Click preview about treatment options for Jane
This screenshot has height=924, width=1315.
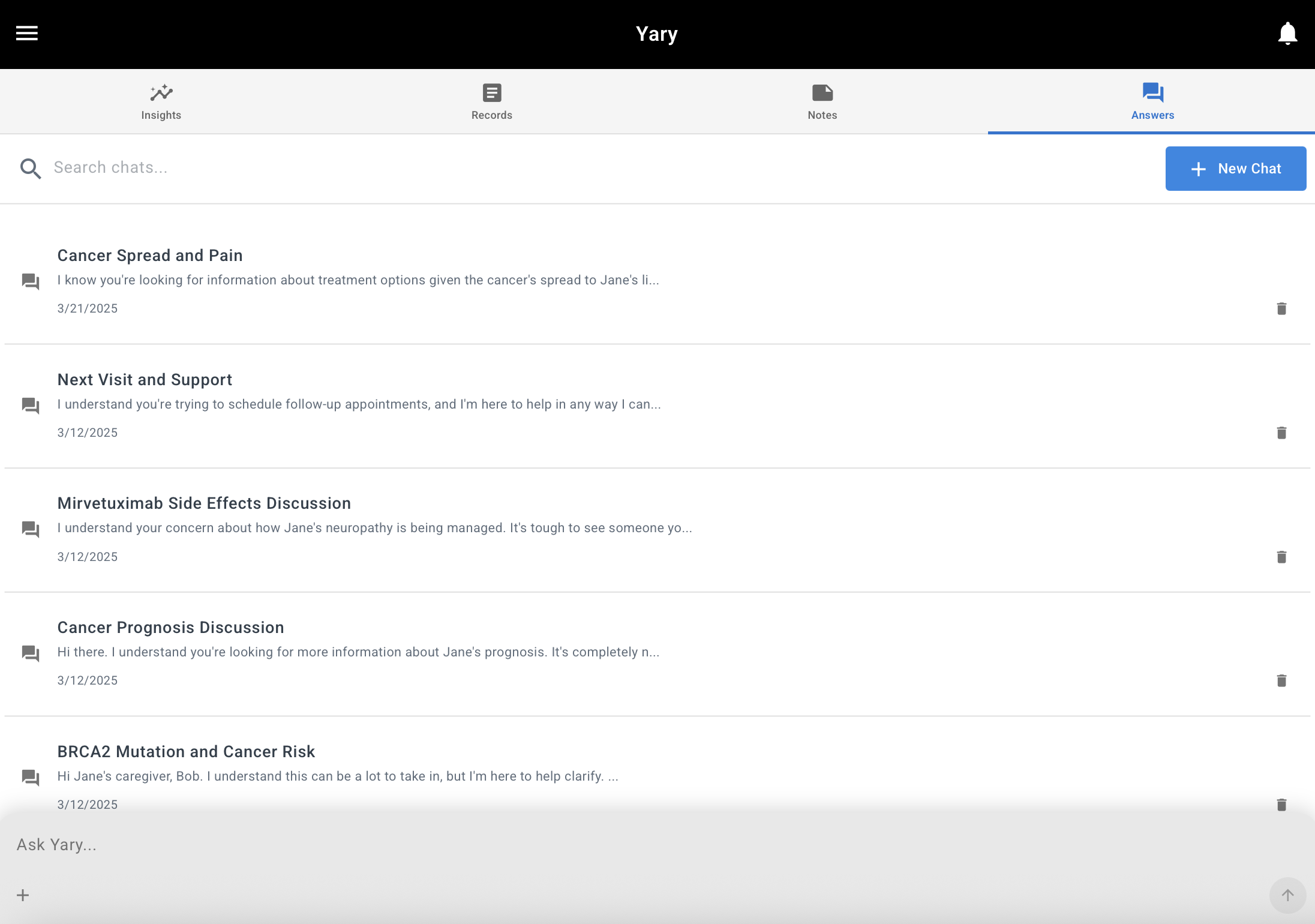[358, 280]
